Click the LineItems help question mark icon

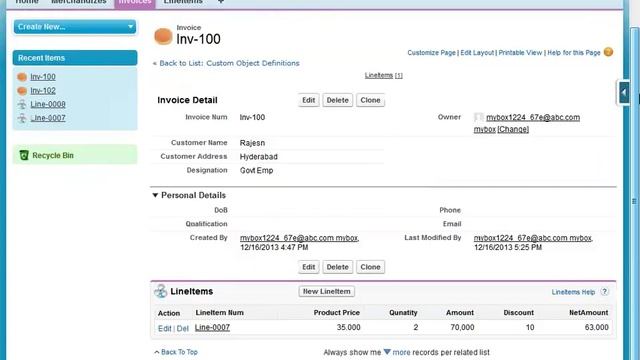click(604, 291)
